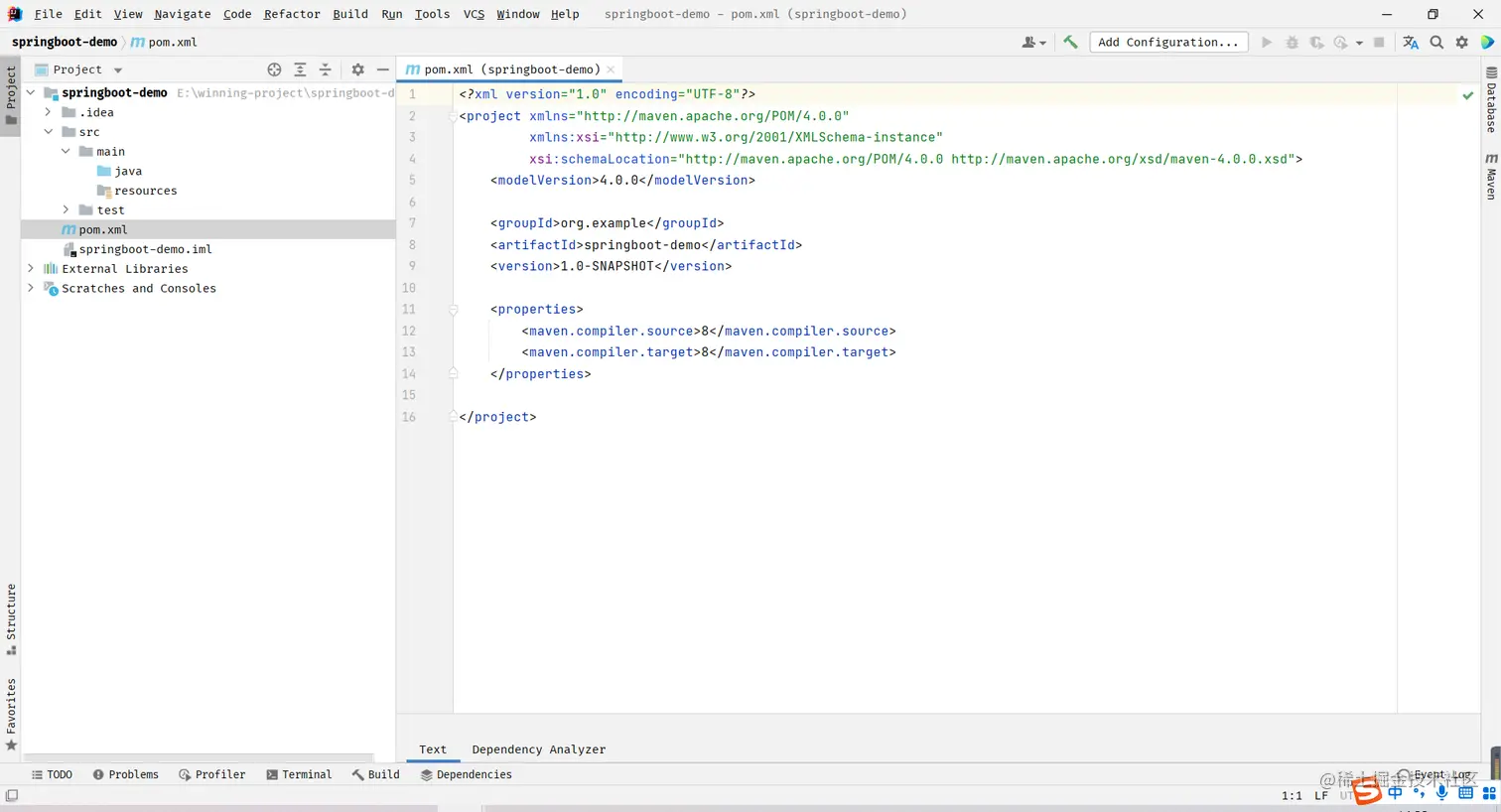The image size is (1501, 812).
Task: Click the Collapse All icon in Project panel
Action: (325, 69)
